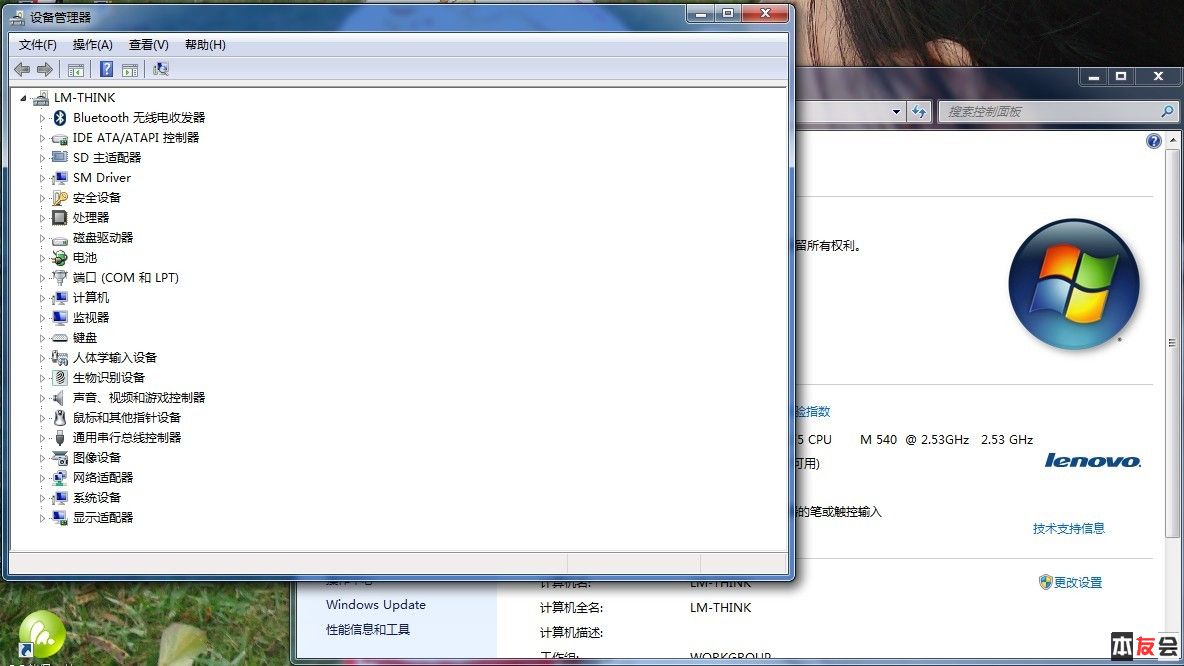
Task: Click the action pane toolbar icon
Action: [130, 69]
